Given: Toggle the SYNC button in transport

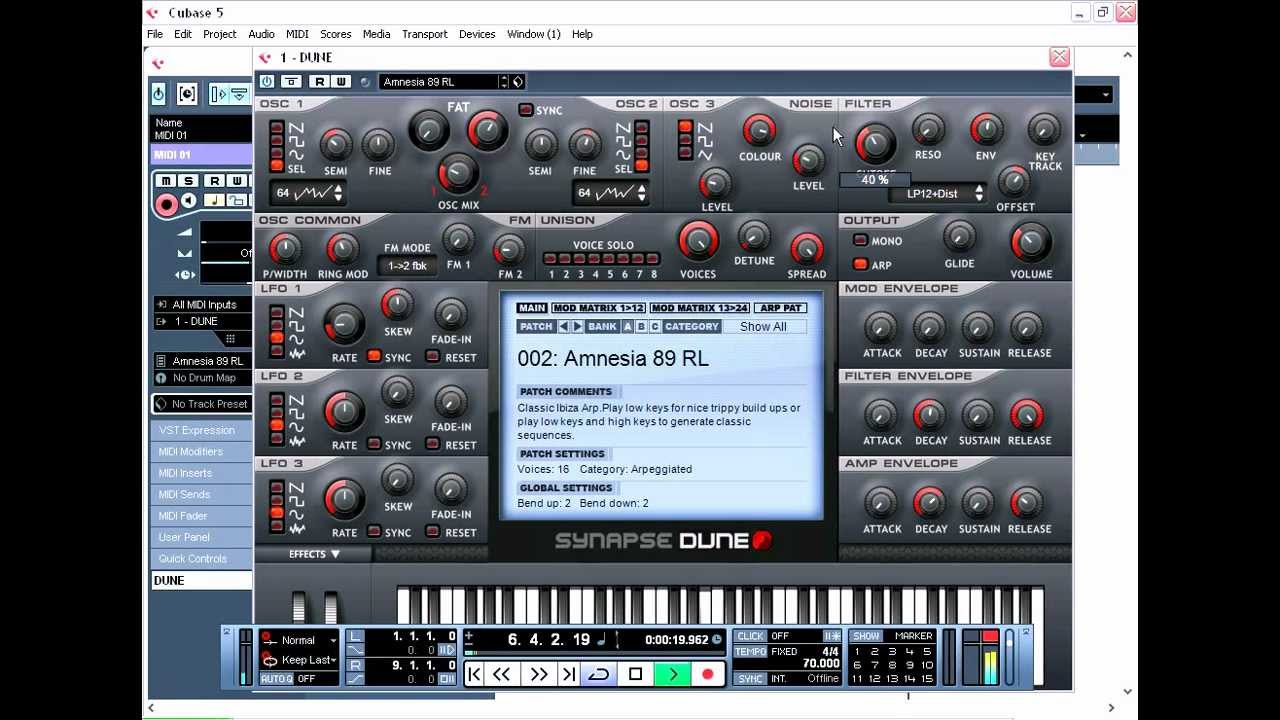Looking at the screenshot, I should (x=750, y=679).
